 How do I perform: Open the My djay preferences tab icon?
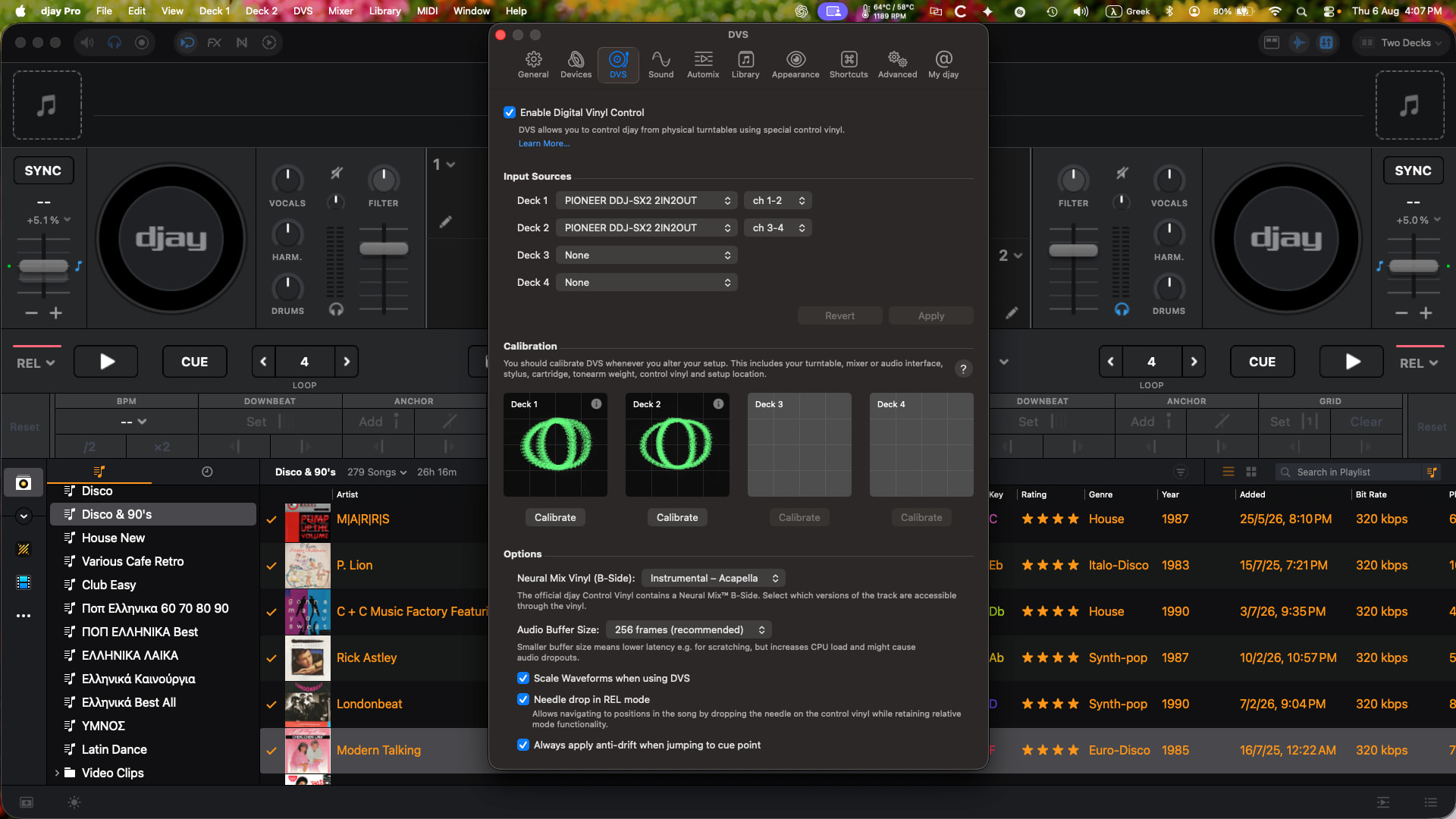click(943, 64)
